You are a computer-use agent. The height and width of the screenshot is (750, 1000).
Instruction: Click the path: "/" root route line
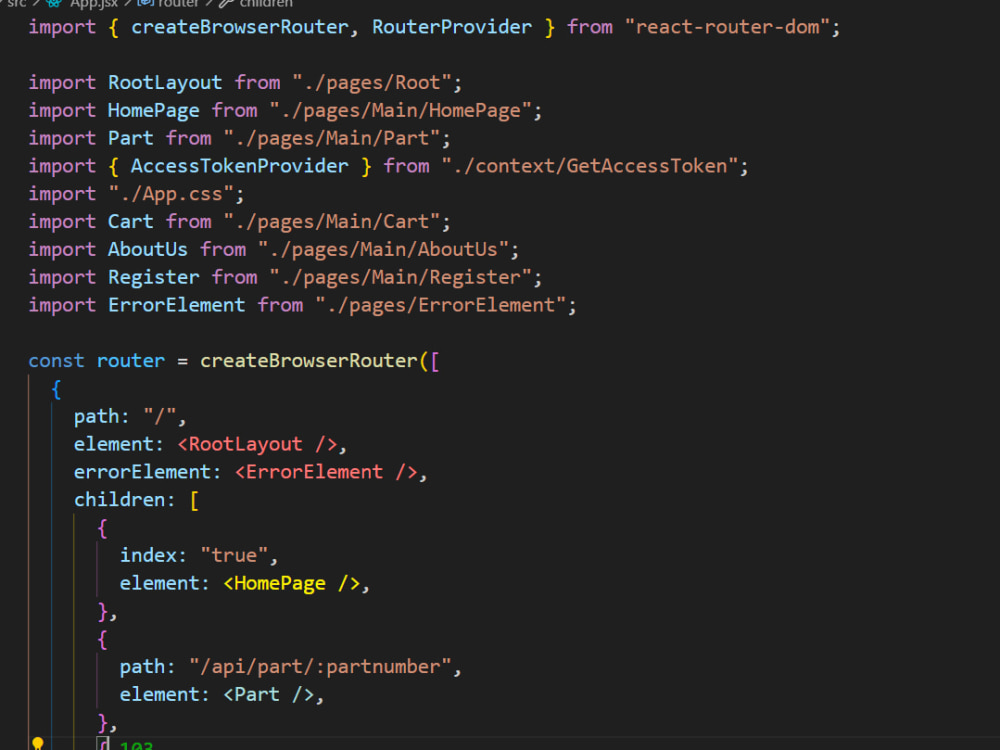click(130, 416)
